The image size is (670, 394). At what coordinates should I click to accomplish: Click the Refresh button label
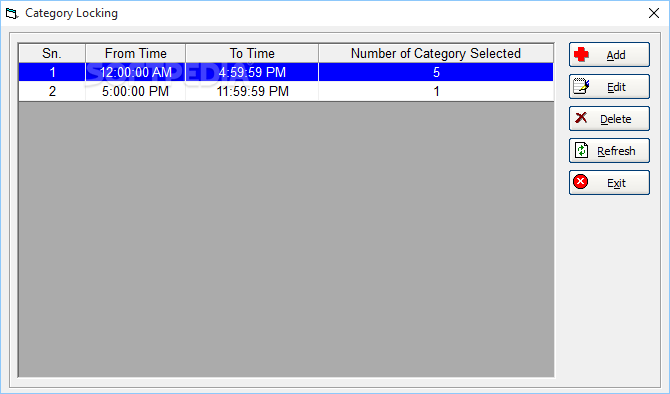pyautogui.click(x=616, y=151)
